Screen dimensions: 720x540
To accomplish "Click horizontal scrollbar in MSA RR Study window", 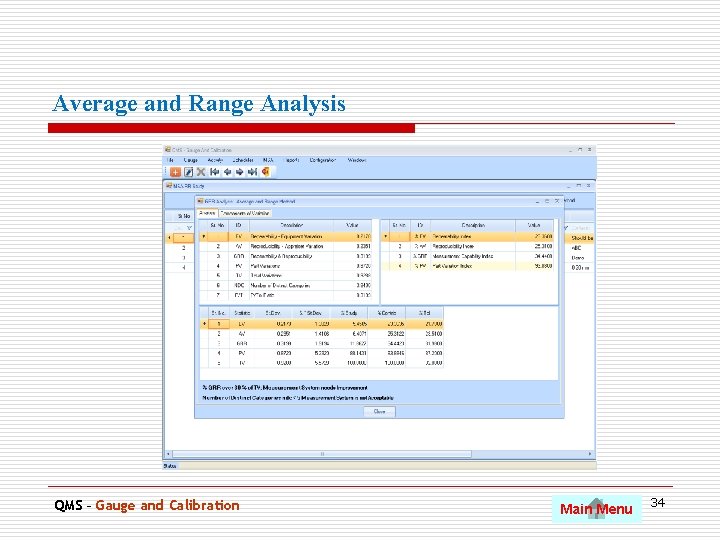I will click(x=322, y=454).
